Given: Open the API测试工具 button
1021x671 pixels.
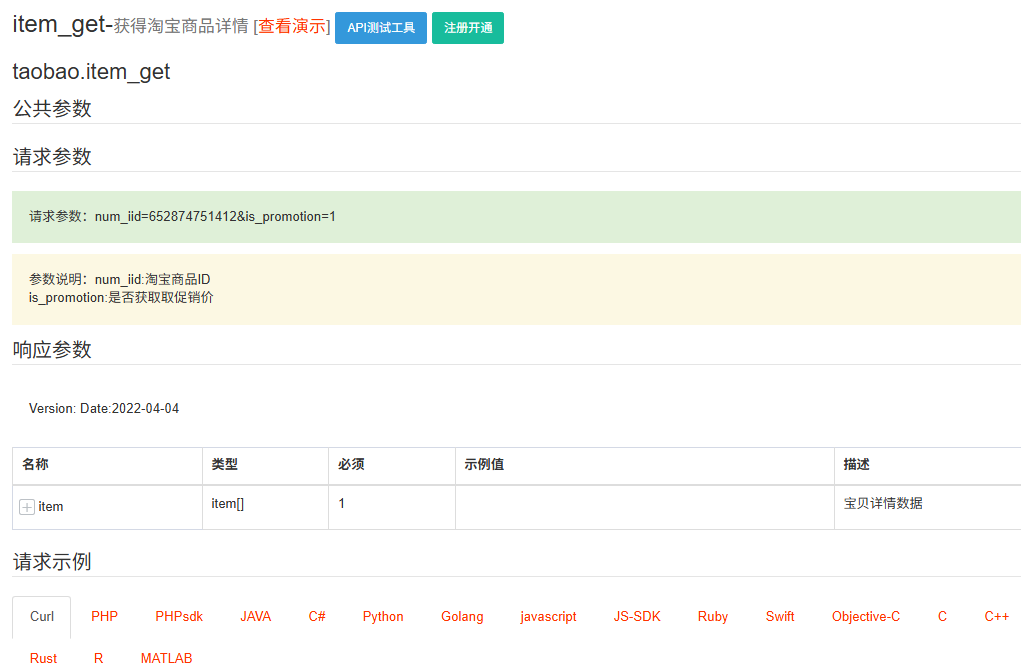Looking at the screenshot, I should point(381,28).
